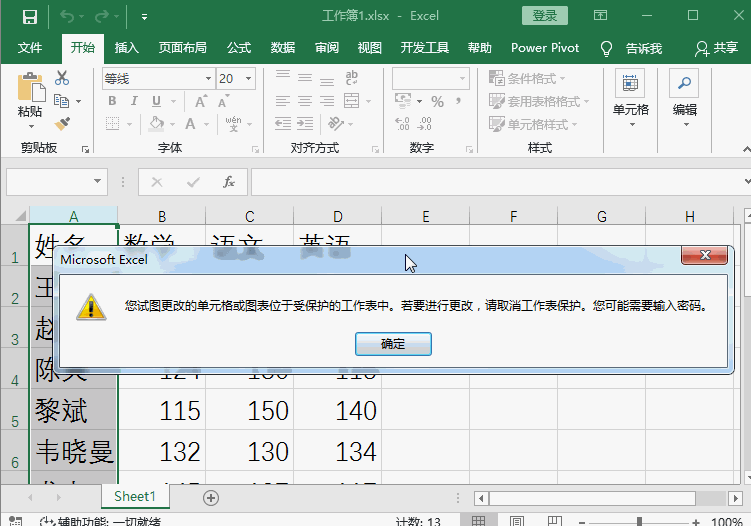Open the font name dropdown
The height and width of the screenshot is (526, 751).
click(x=207, y=78)
